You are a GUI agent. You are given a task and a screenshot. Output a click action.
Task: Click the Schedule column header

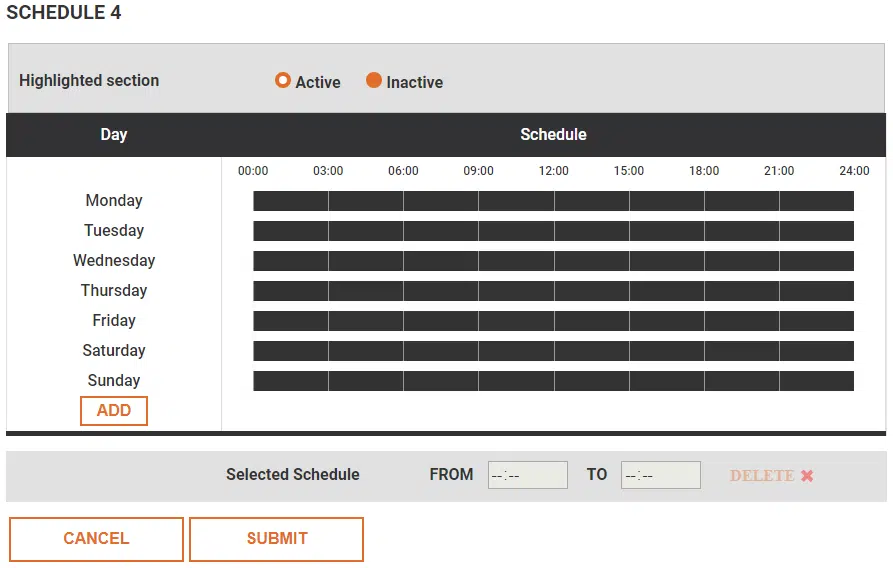tap(553, 135)
